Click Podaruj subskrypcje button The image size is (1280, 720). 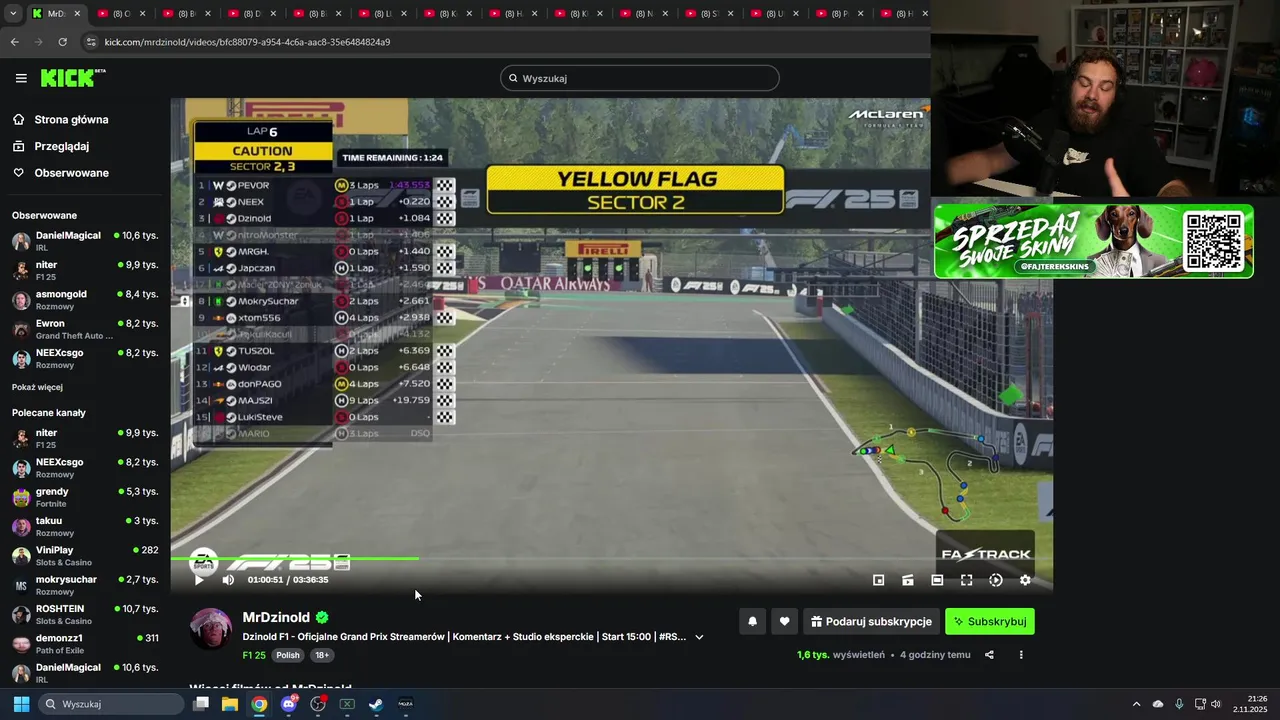click(x=871, y=621)
